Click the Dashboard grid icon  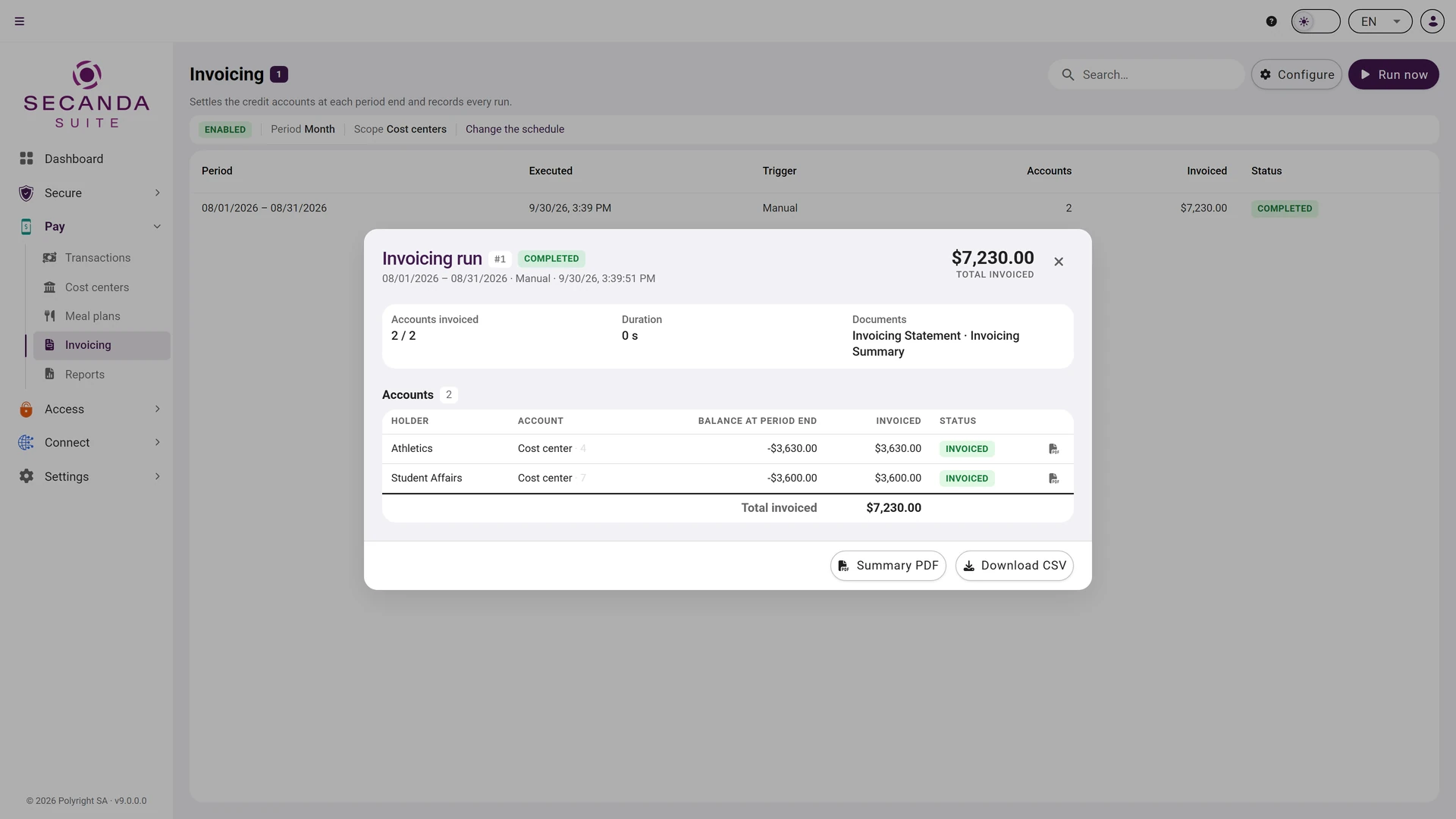pyautogui.click(x=27, y=158)
